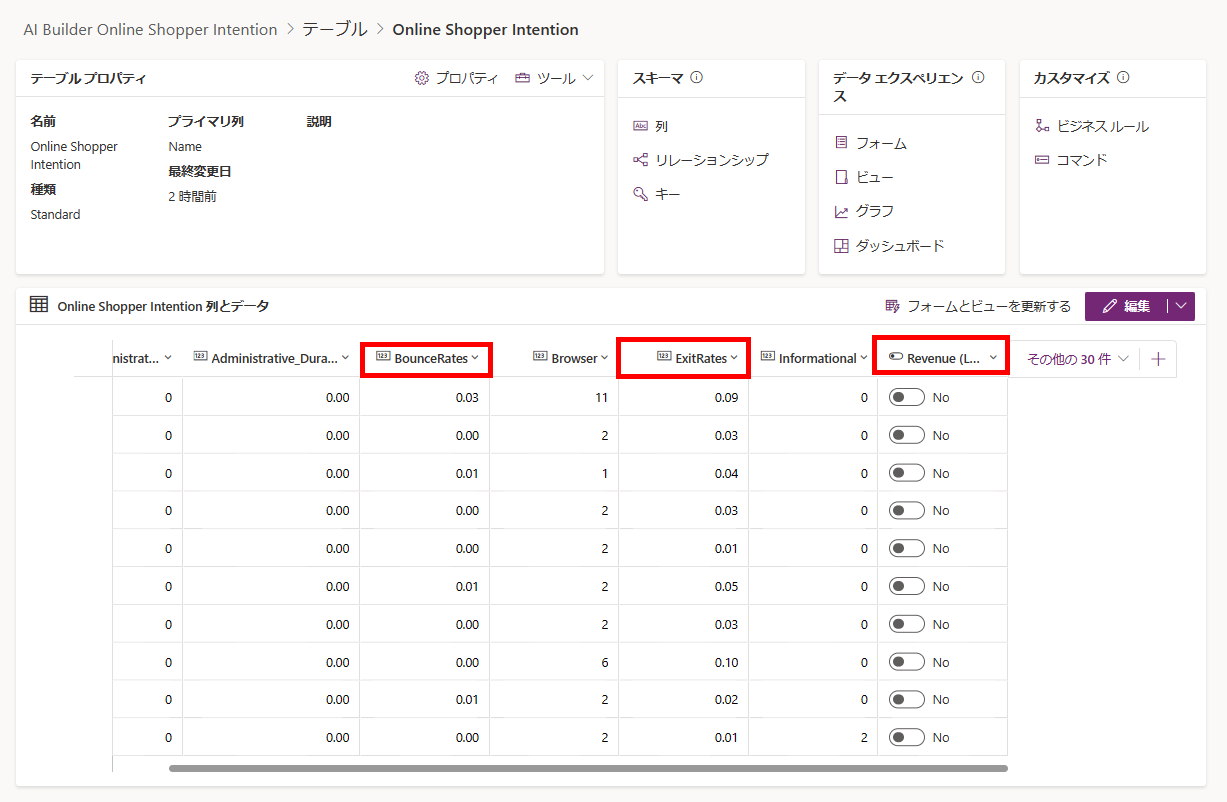The image size is (1227, 802).
Task: Toggle Revenue switch in ExitRates 0.05 row
Action: 907,586
